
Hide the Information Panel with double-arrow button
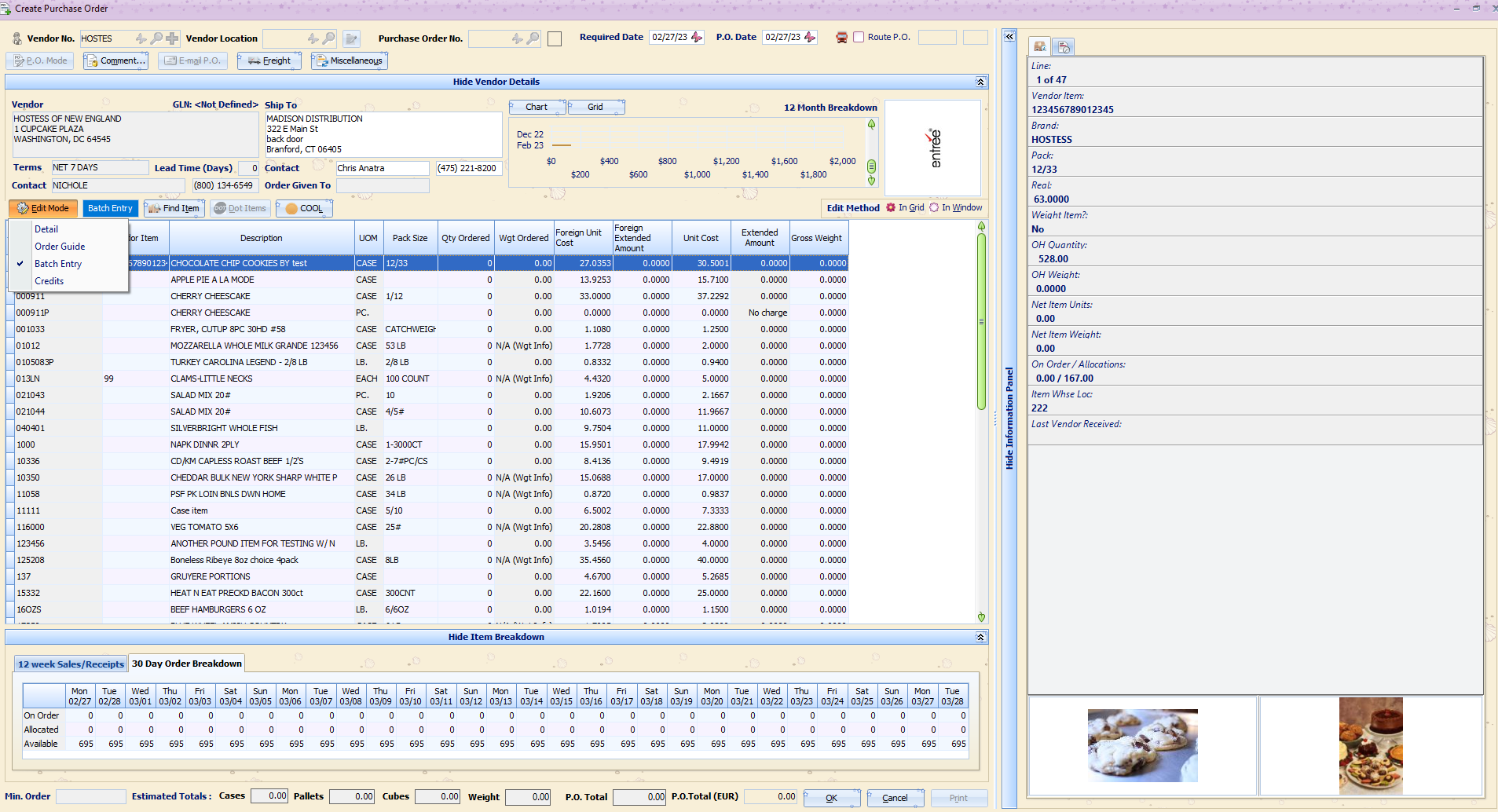[1008, 36]
